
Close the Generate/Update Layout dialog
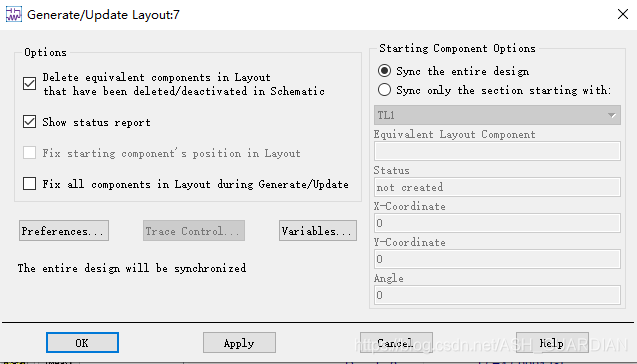tap(622, 14)
